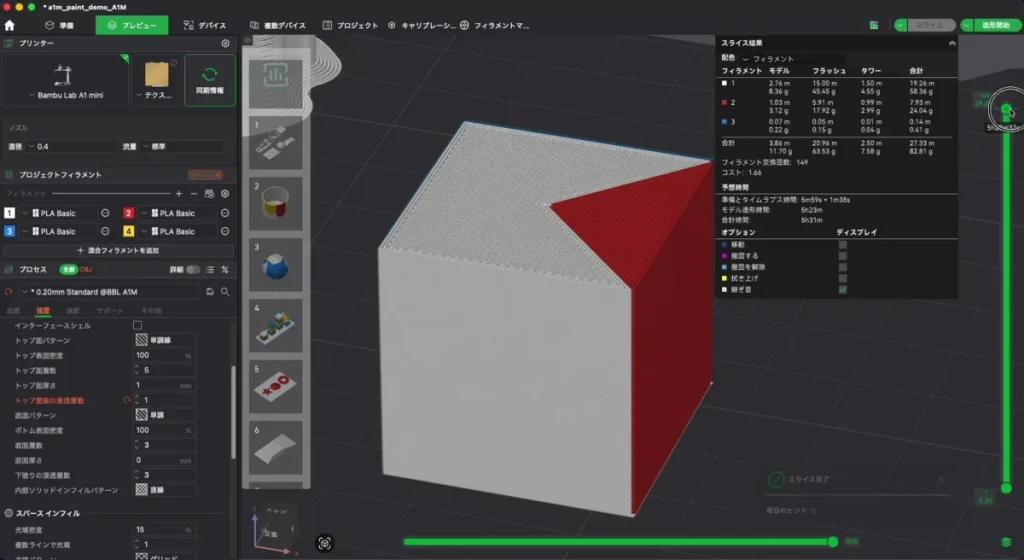Viewport: 1024px width, 560px height.
Task: Switch to Preview (プレビュー) tab
Action: pyautogui.click(x=132, y=25)
